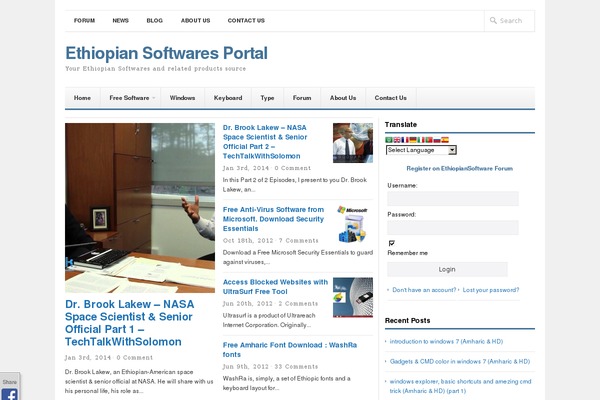Click '0 Comment' under the Part 1 headline

click(x=135, y=358)
